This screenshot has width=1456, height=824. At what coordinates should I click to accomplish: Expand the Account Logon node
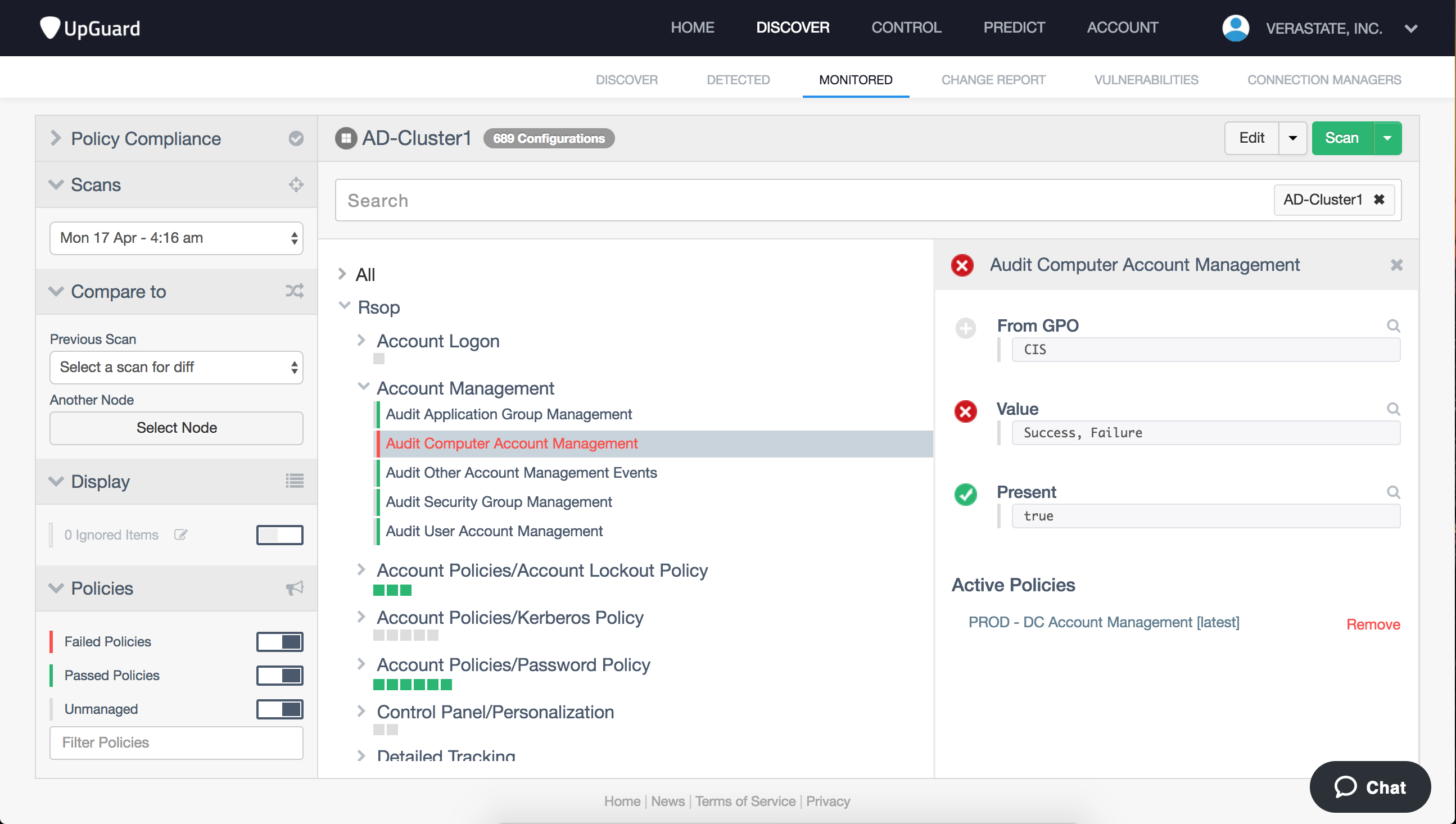361,340
